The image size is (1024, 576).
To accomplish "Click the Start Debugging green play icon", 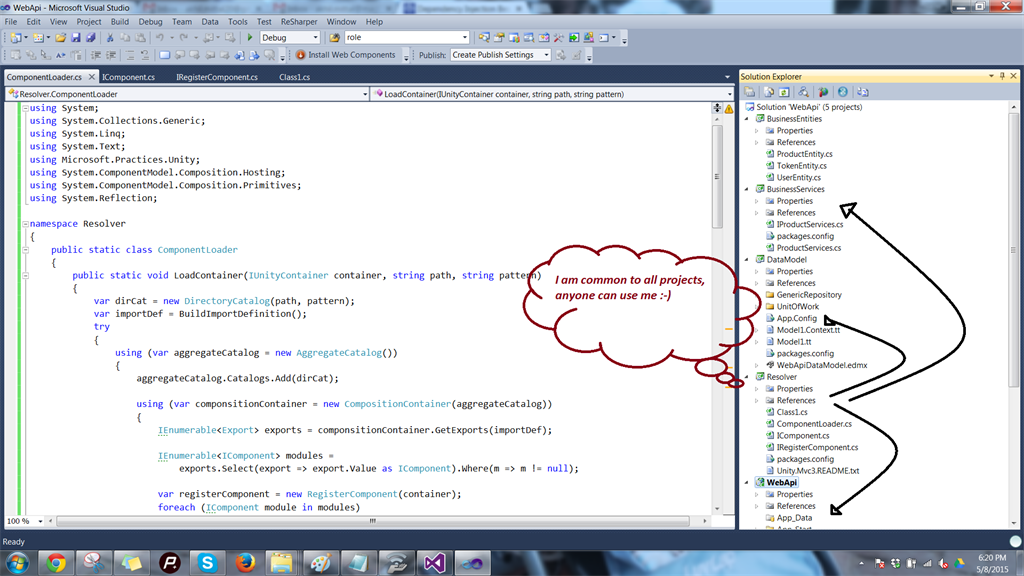I will [249, 38].
